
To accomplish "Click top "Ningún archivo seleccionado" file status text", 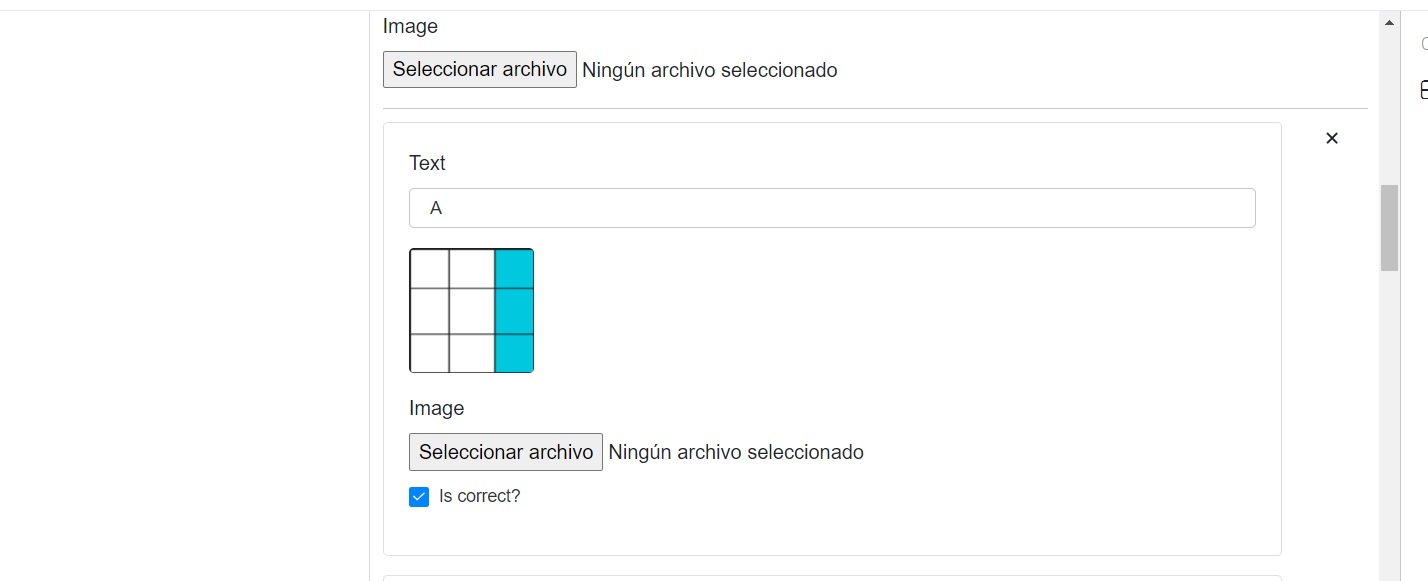I will point(709,70).
